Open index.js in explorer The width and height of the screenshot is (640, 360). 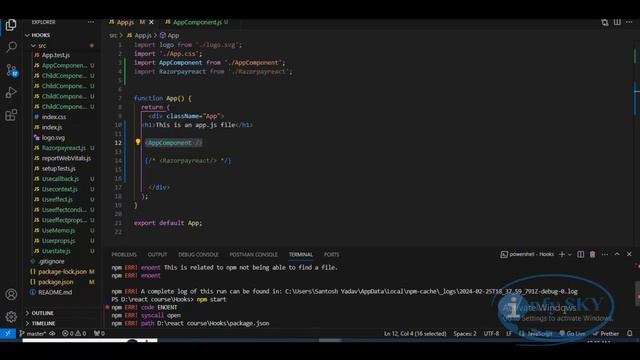click(52, 127)
